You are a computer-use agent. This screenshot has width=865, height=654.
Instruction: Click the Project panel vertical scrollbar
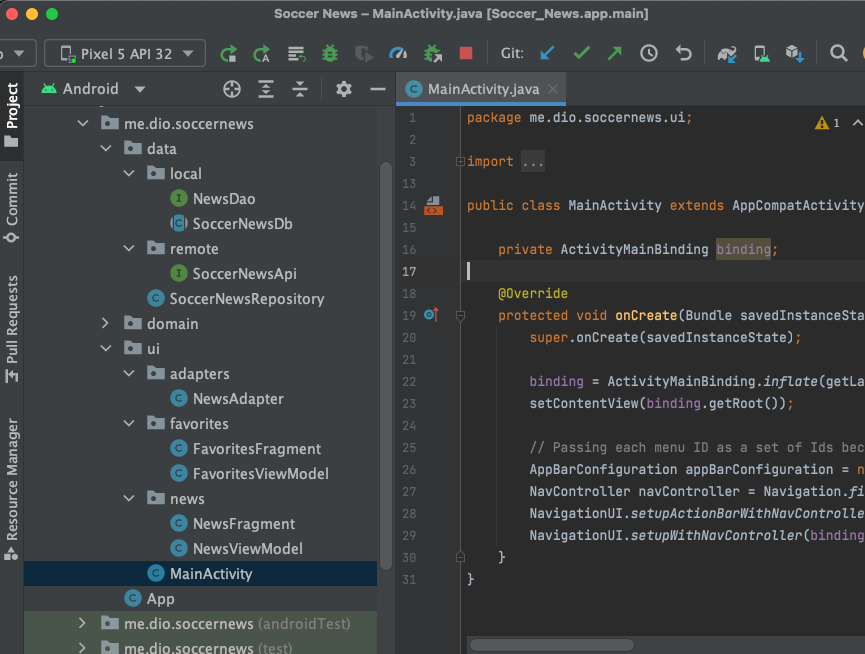[386, 366]
